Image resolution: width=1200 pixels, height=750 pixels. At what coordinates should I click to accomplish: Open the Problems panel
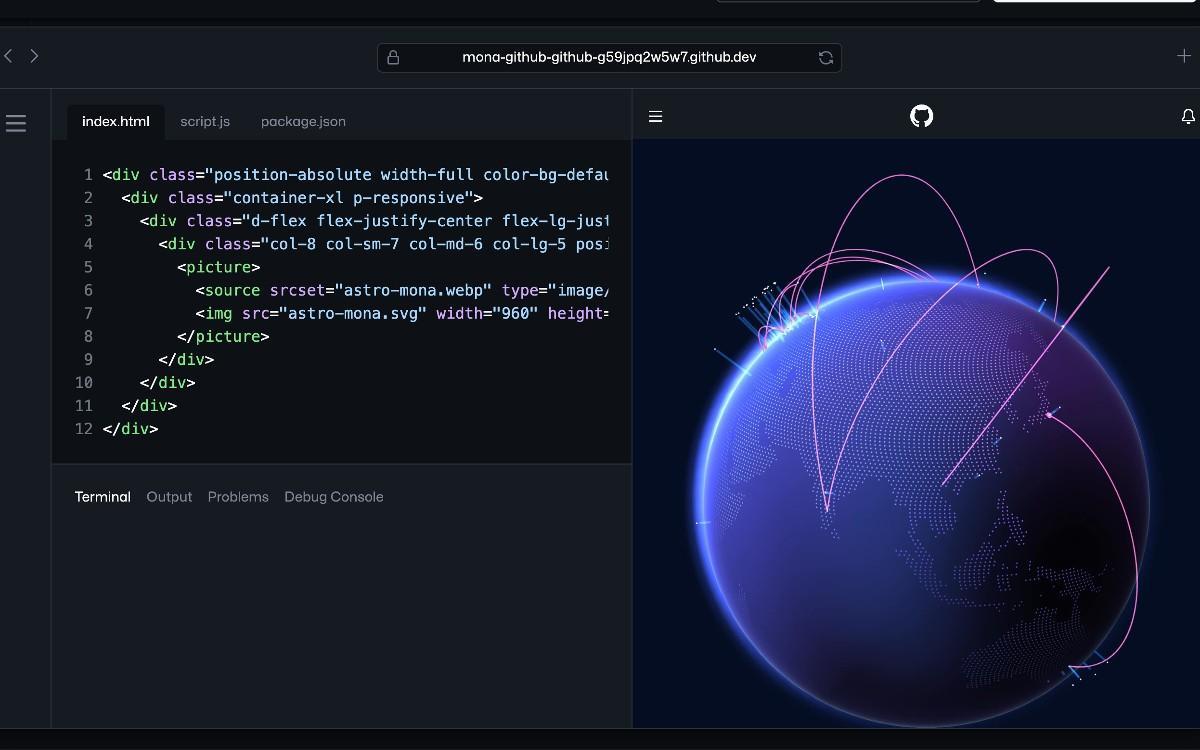(238, 497)
